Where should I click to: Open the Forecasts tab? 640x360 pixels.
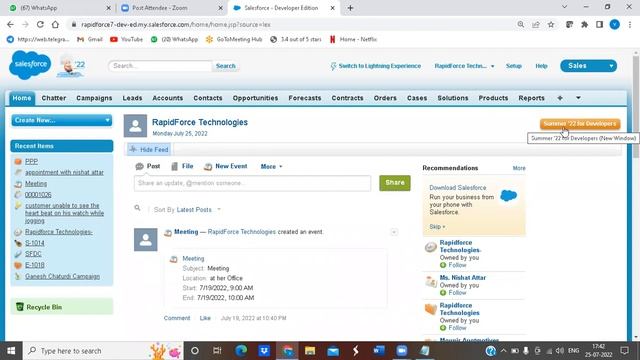coord(304,98)
